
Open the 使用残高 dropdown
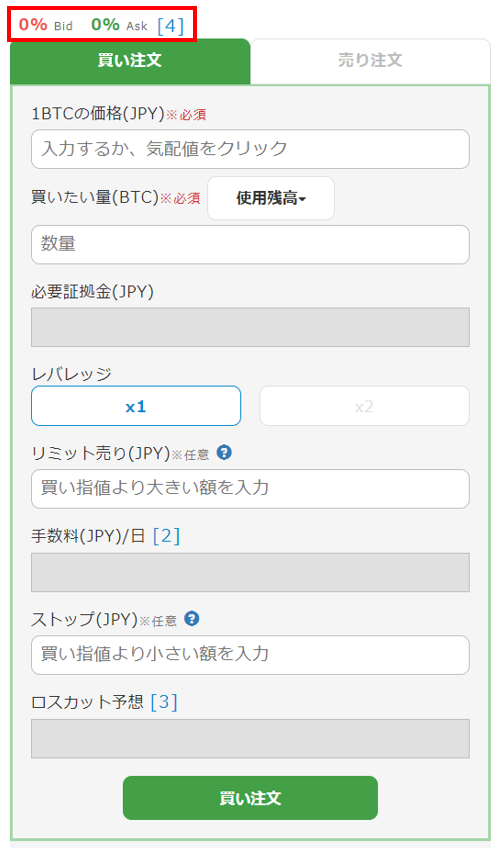click(271, 198)
